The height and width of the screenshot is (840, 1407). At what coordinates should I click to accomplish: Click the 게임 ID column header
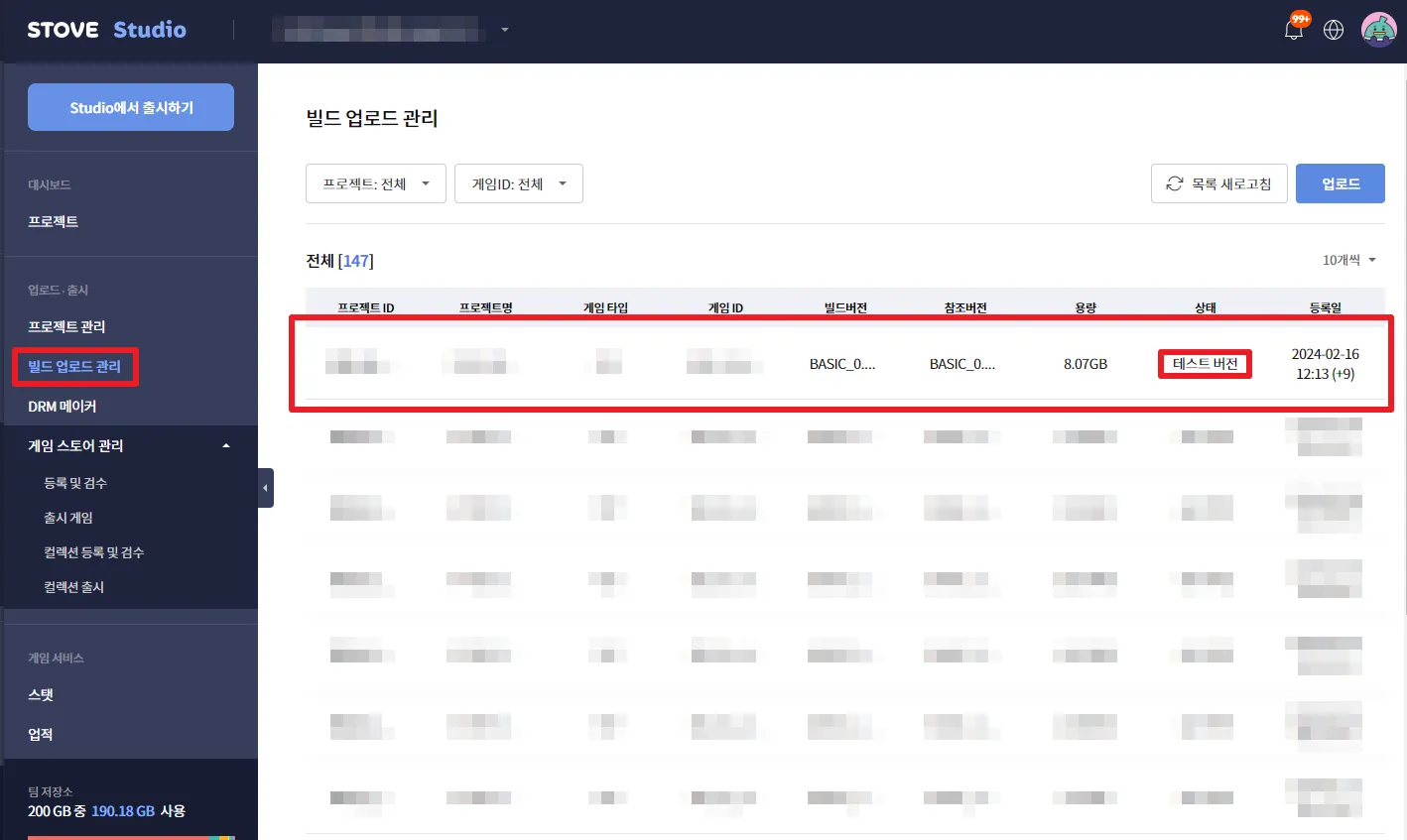click(x=725, y=307)
